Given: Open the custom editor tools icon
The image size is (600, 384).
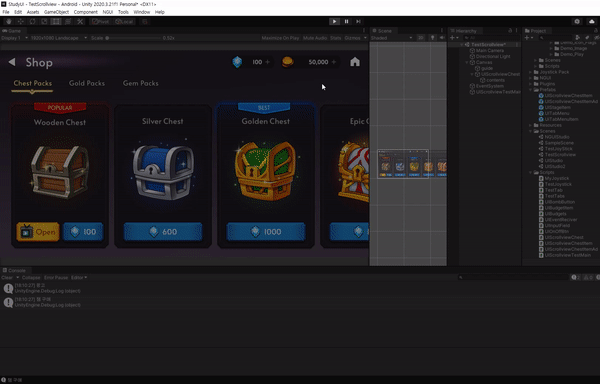Looking at the screenshot, I should click(x=80, y=22).
